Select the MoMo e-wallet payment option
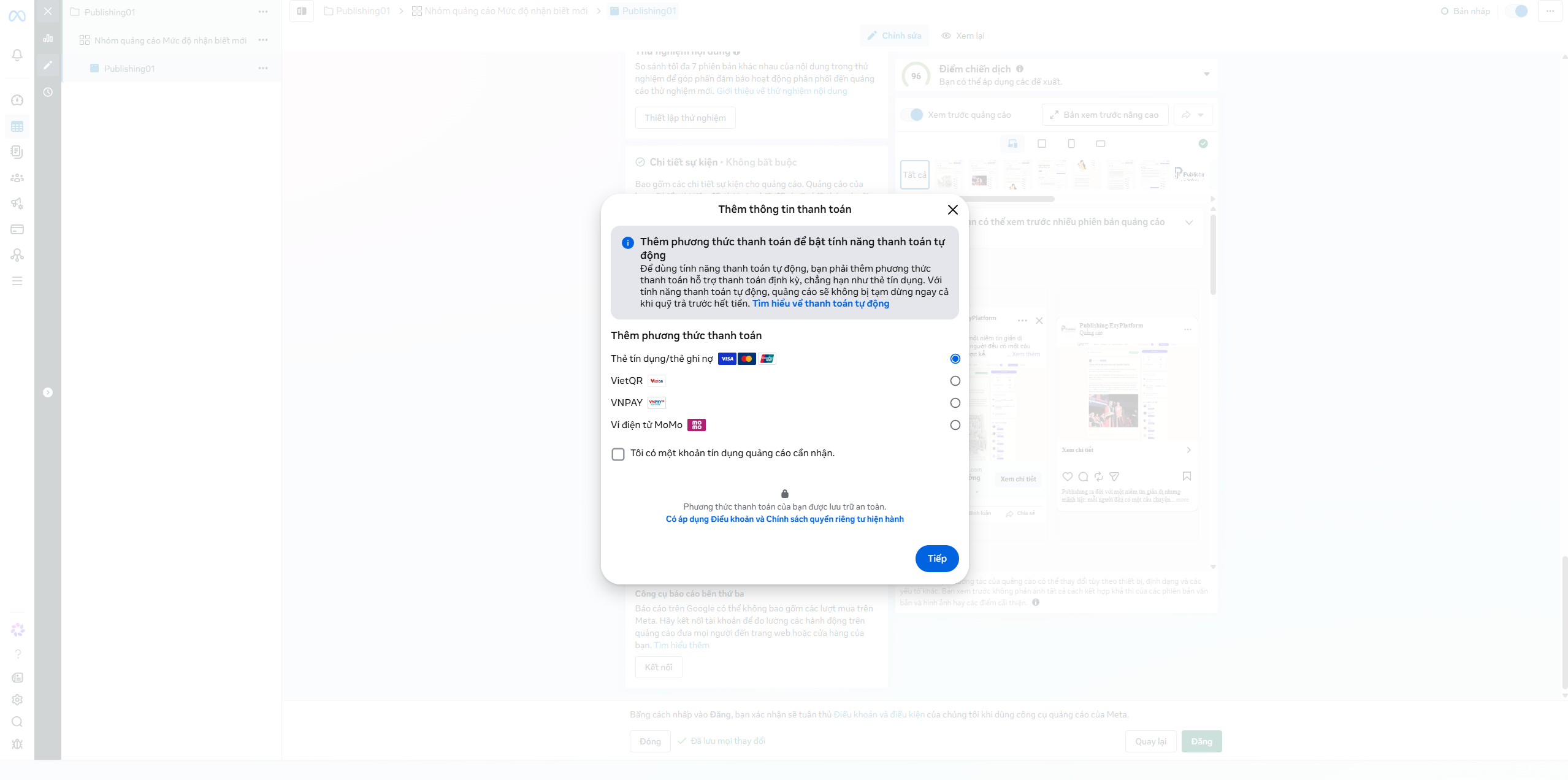 point(955,425)
